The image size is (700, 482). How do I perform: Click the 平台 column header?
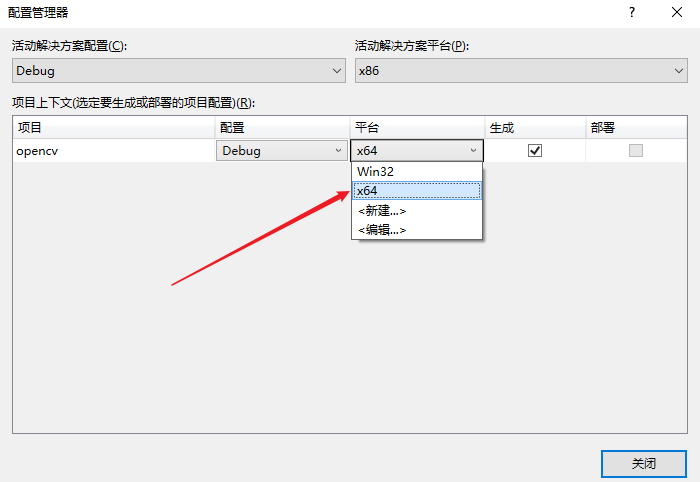(x=417, y=128)
